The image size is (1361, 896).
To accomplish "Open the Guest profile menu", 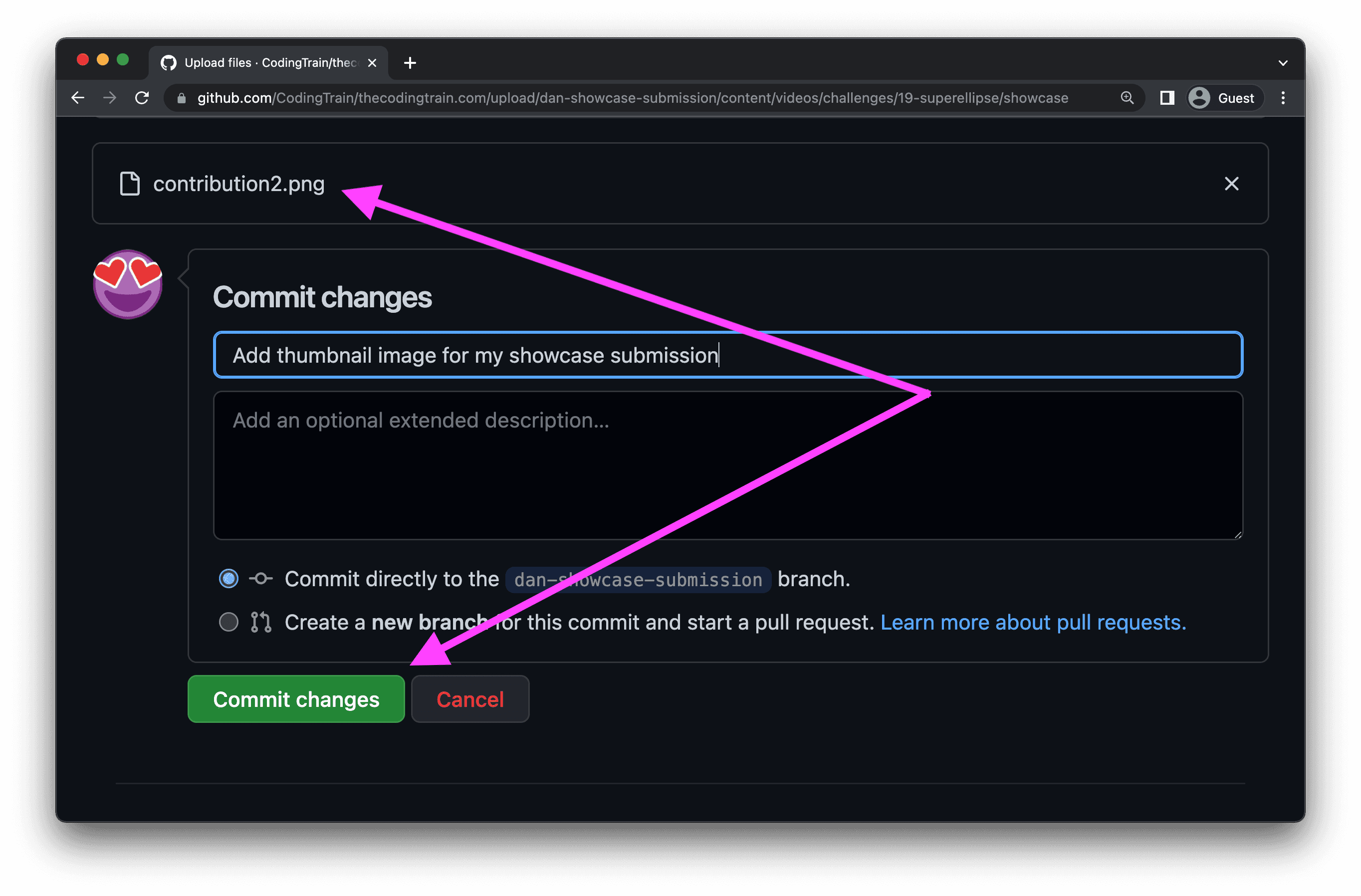I will pos(1224,98).
